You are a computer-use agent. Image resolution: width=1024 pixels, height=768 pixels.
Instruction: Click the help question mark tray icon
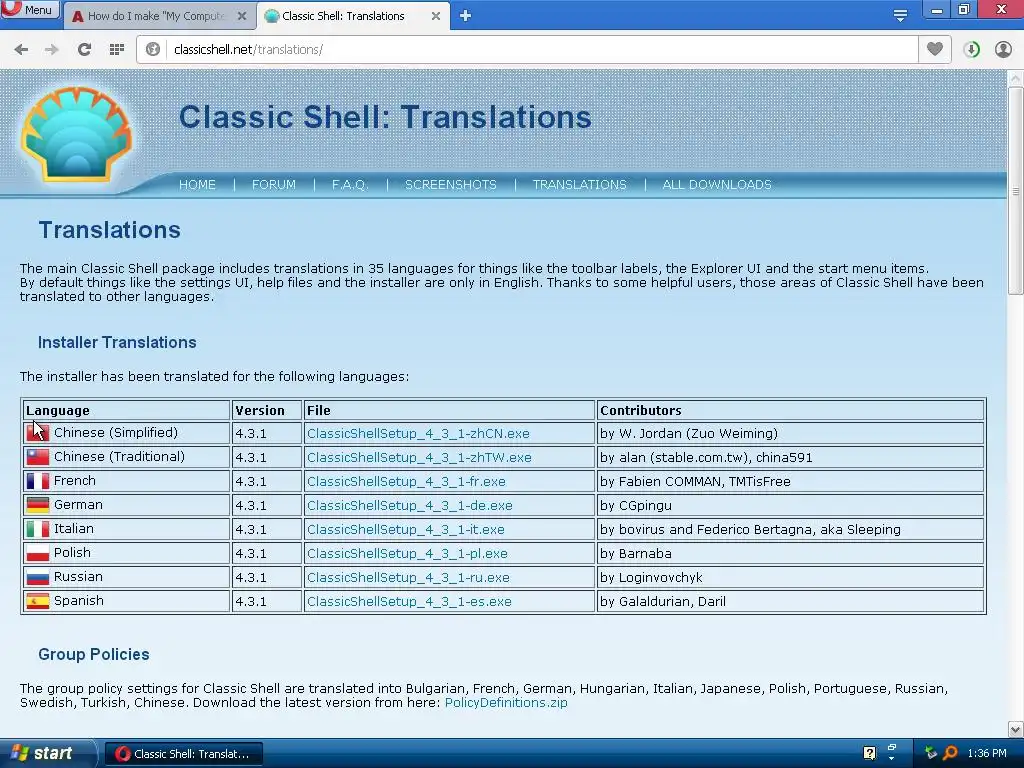(x=869, y=753)
